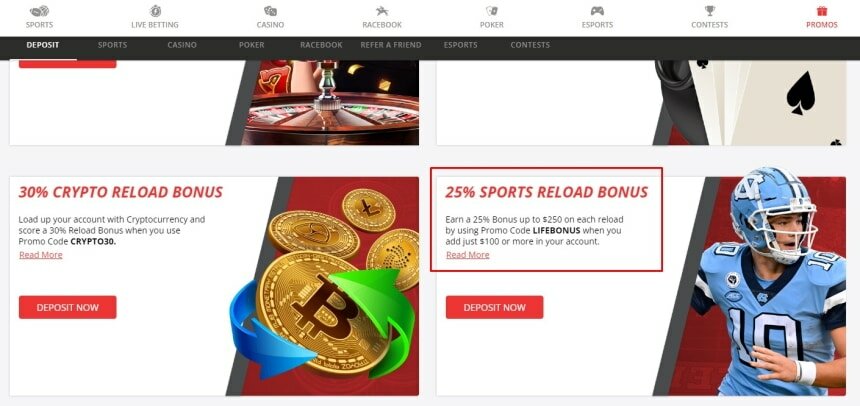Click the Promos gift box icon
Viewport: 860px width, 406px height.
[x=822, y=11]
